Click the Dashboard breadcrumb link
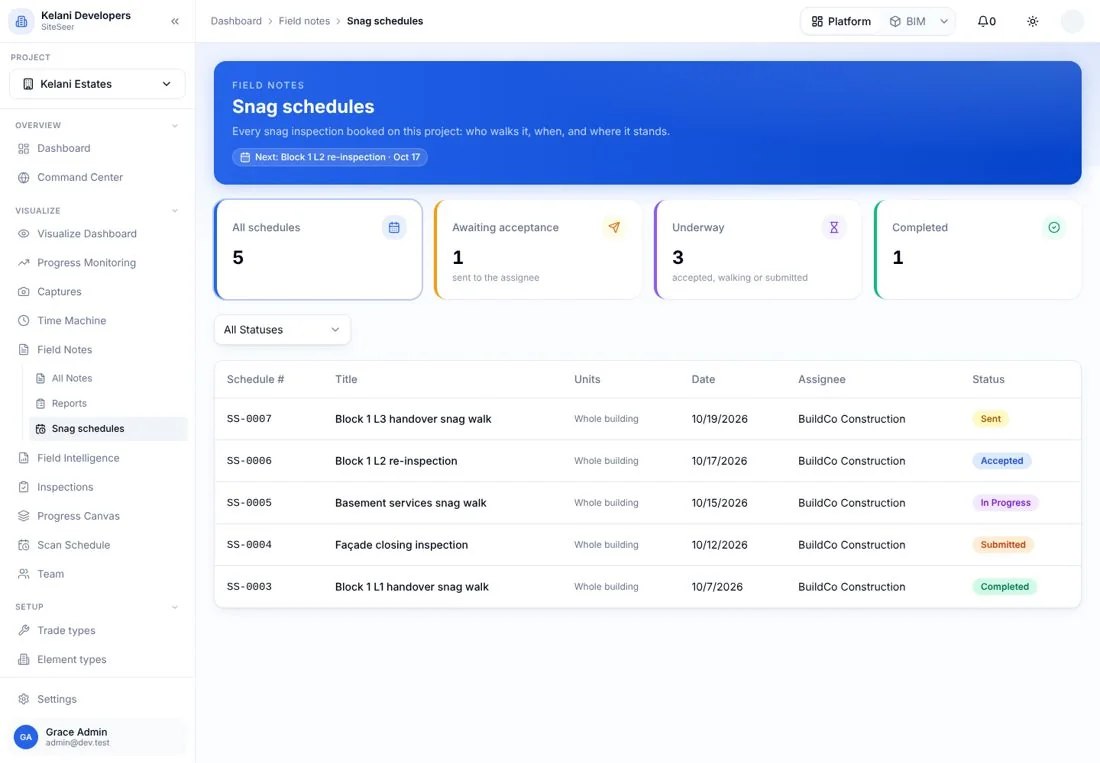 (x=236, y=21)
